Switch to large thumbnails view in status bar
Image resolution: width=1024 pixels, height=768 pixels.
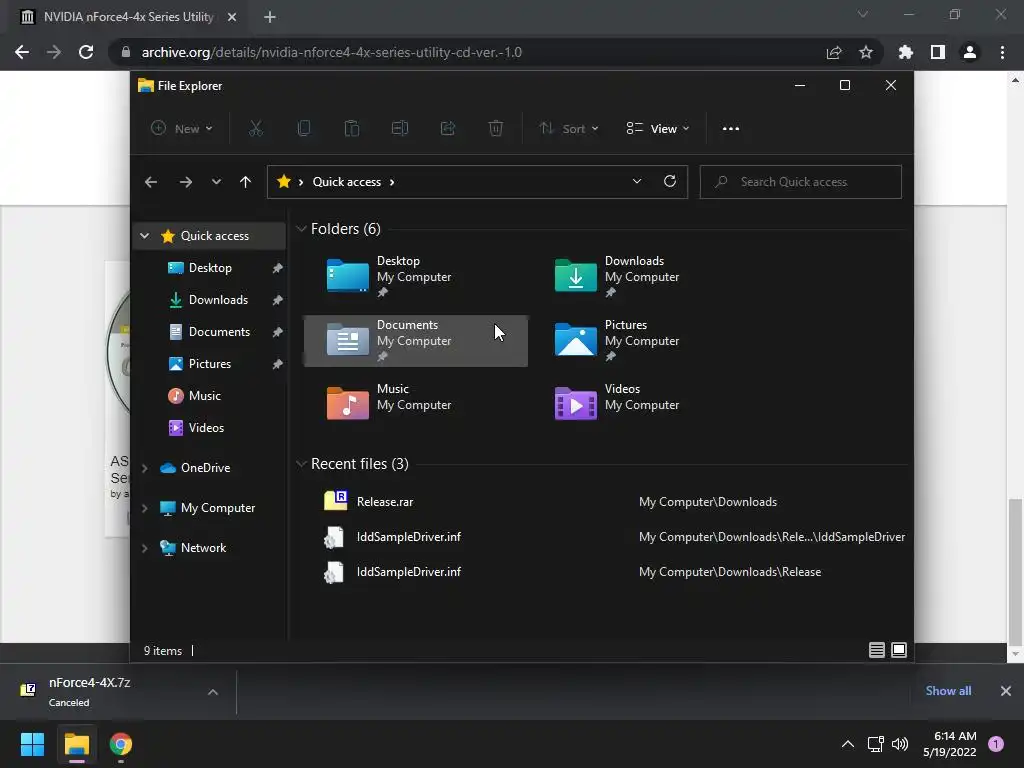pos(899,650)
